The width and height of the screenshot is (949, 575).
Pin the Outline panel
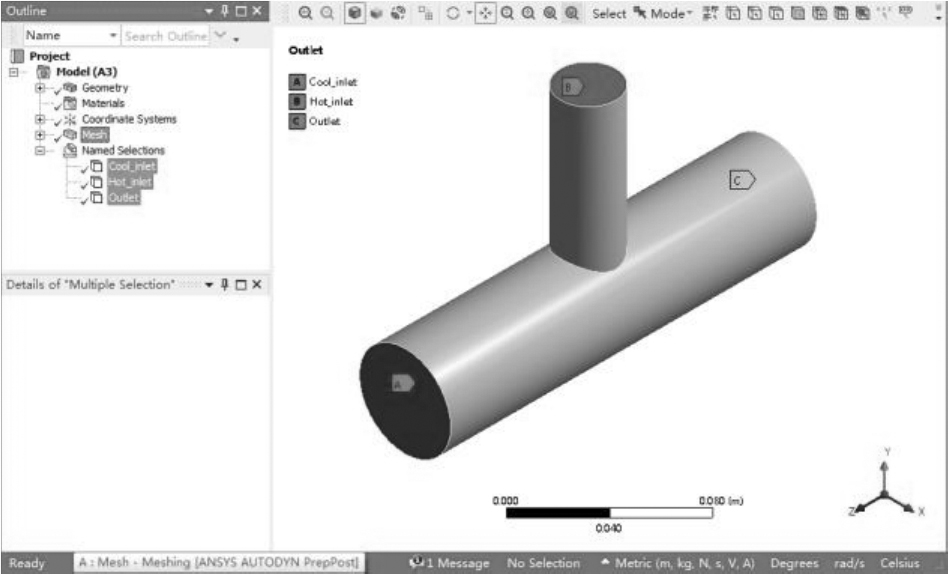tap(225, 11)
